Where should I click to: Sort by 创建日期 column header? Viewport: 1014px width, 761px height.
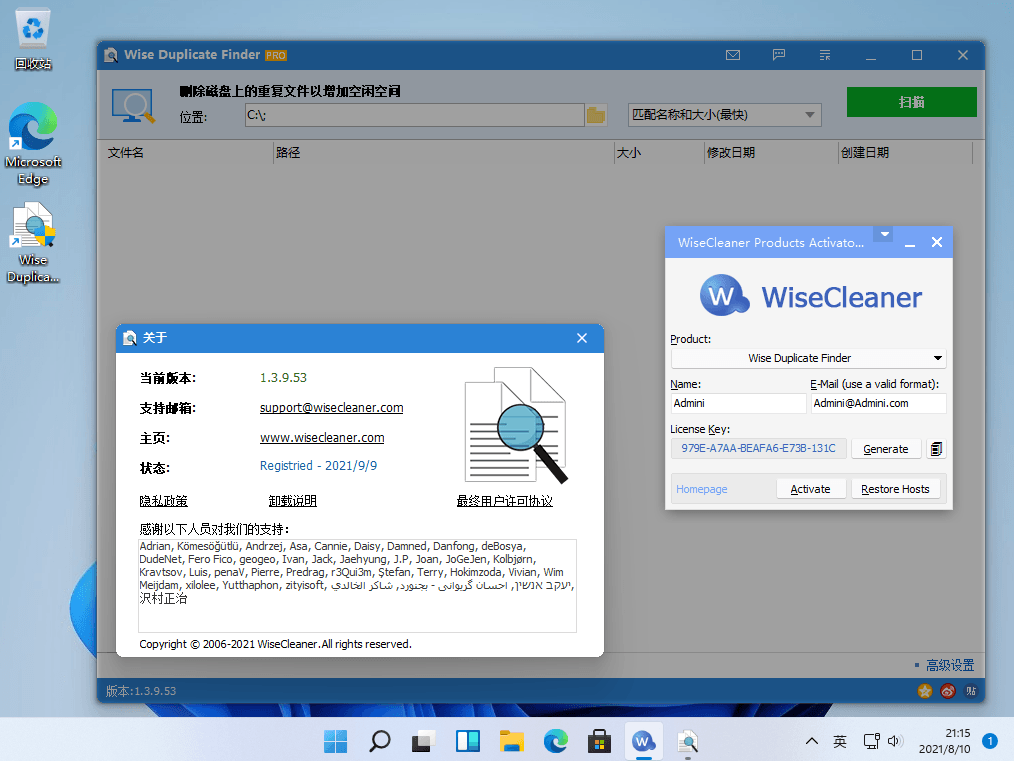click(x=865, y=153)
